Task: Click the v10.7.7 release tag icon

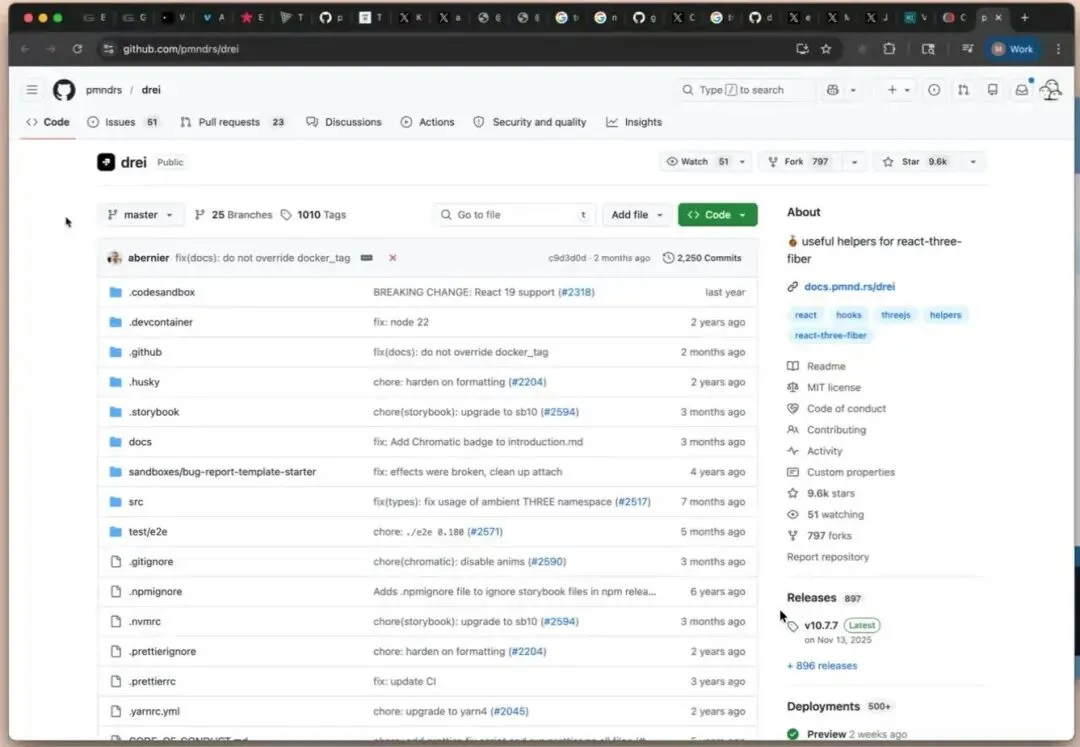Action: point(793,626)
